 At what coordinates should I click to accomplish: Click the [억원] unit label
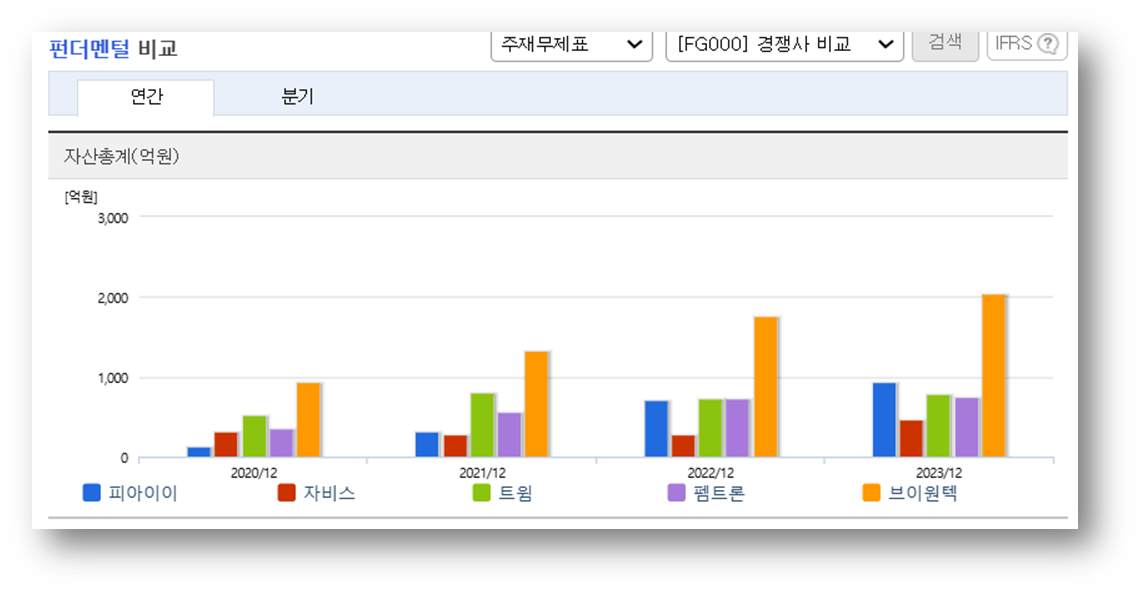[81, 197]
